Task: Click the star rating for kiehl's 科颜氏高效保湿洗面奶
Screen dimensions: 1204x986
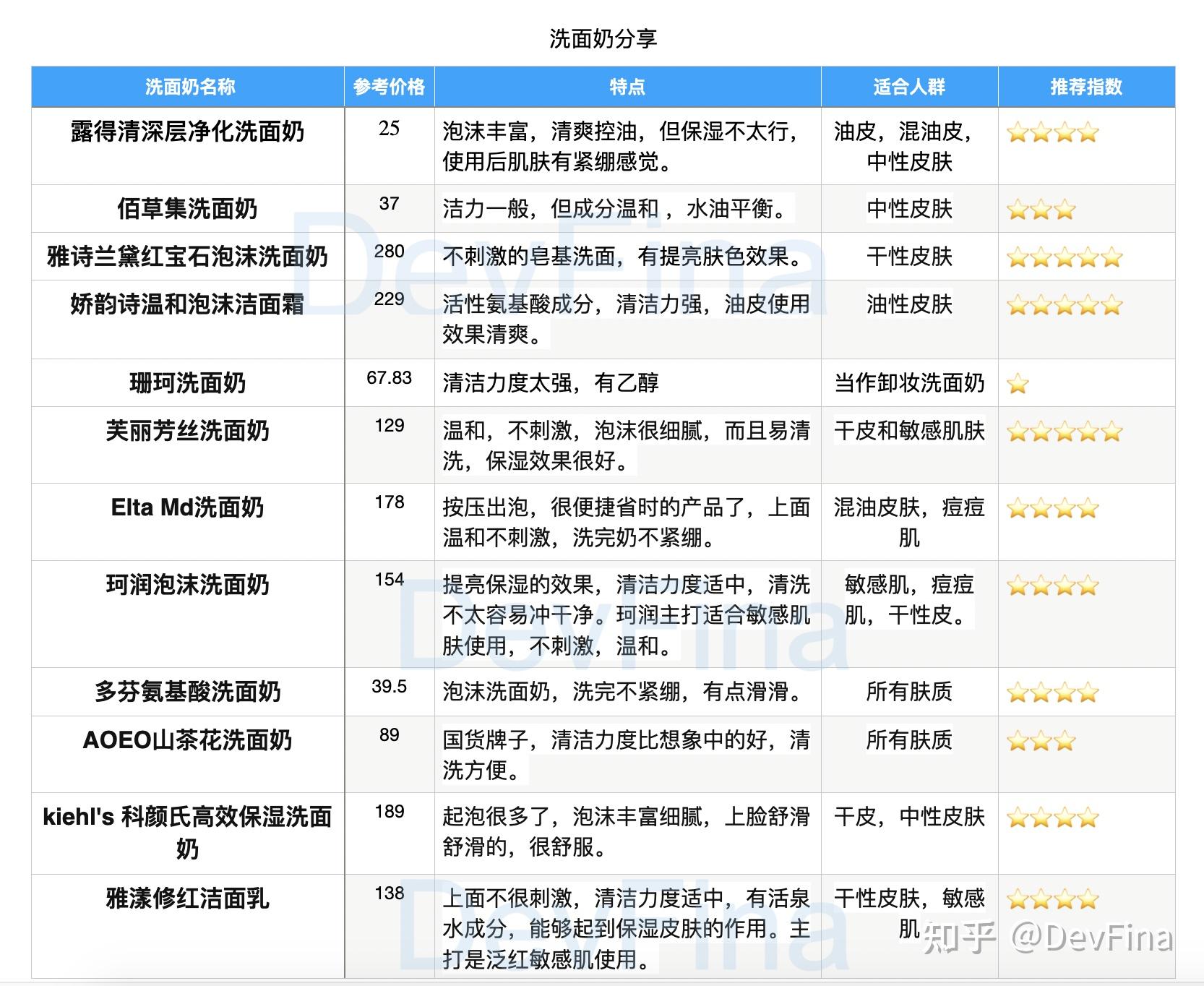Action: [1053, 818]
